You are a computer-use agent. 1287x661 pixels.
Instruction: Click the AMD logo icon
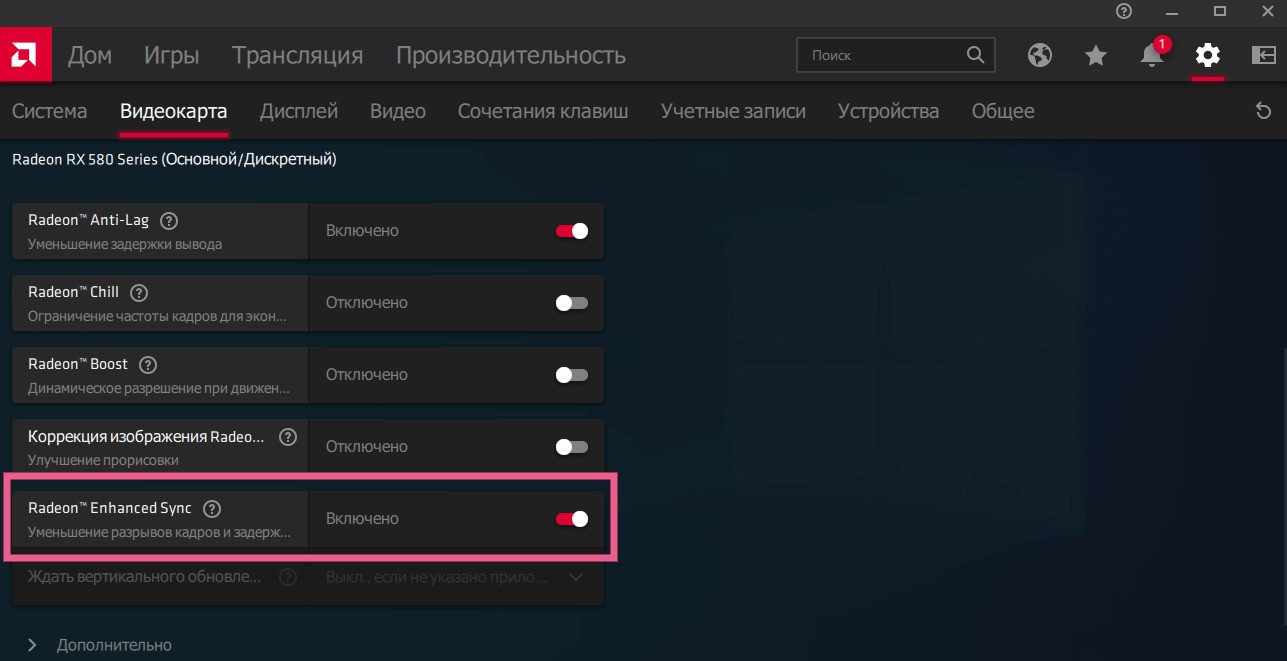coord(25,55)
